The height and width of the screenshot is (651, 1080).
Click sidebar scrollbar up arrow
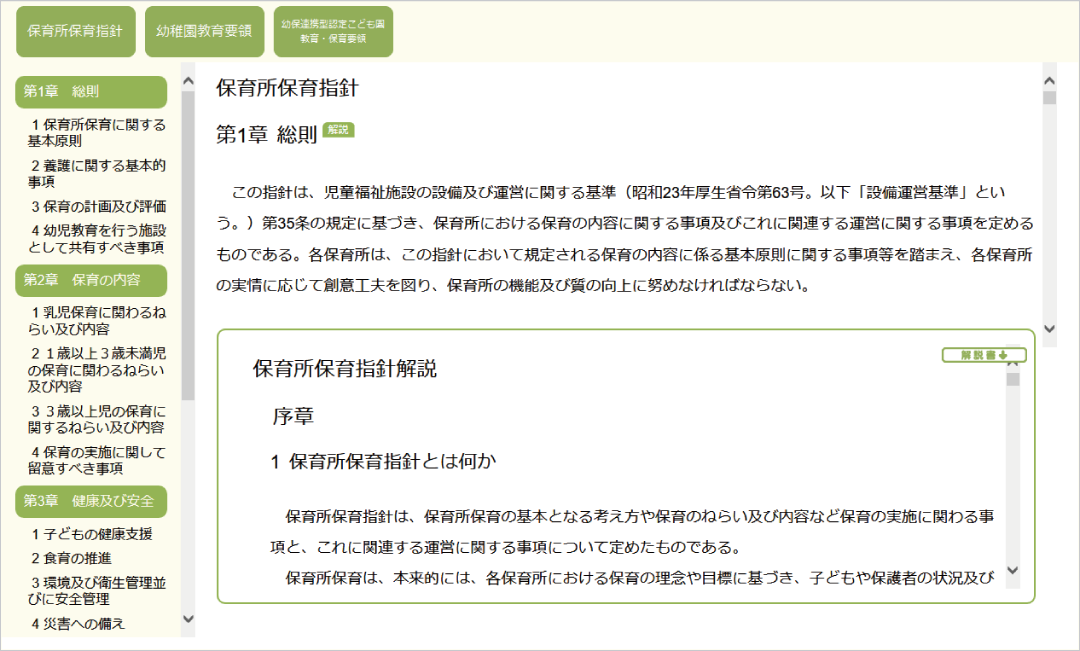(x=188, y=81)
